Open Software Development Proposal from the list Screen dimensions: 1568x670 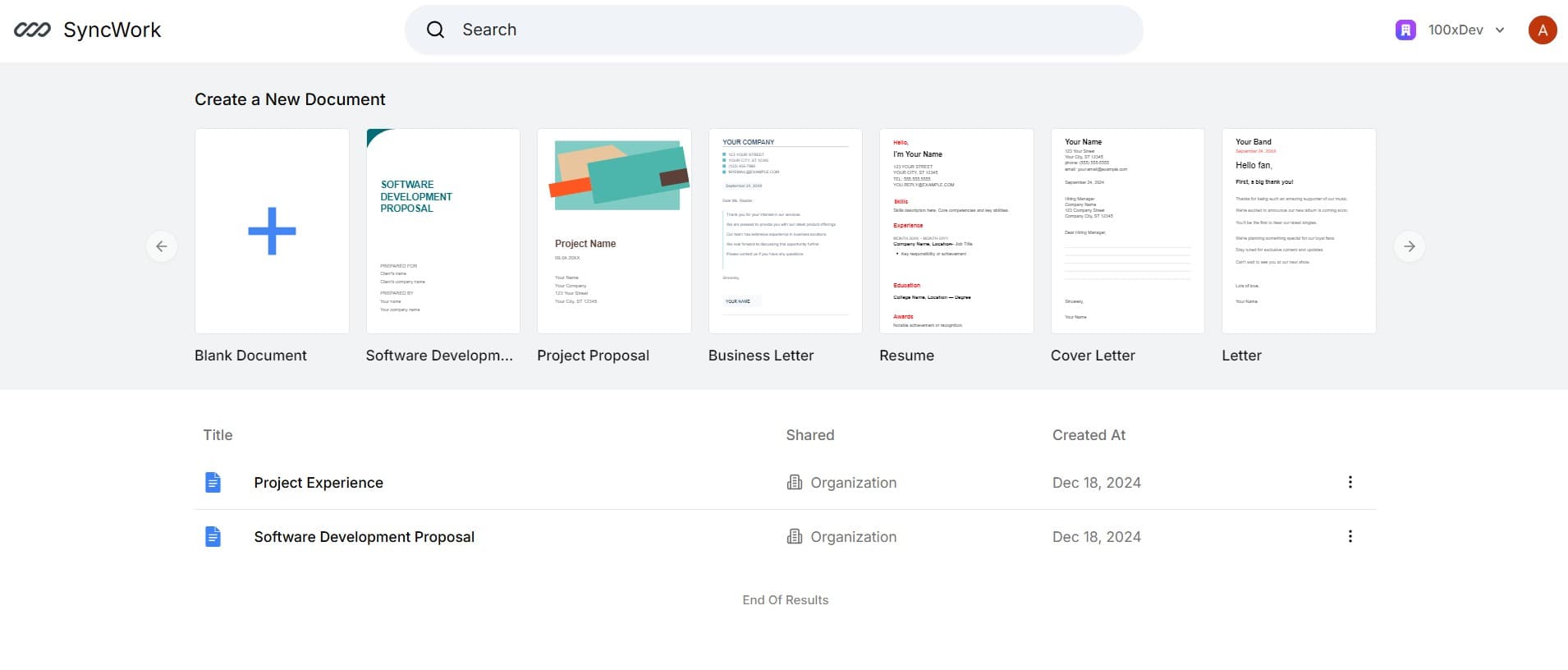click(364, 537)
